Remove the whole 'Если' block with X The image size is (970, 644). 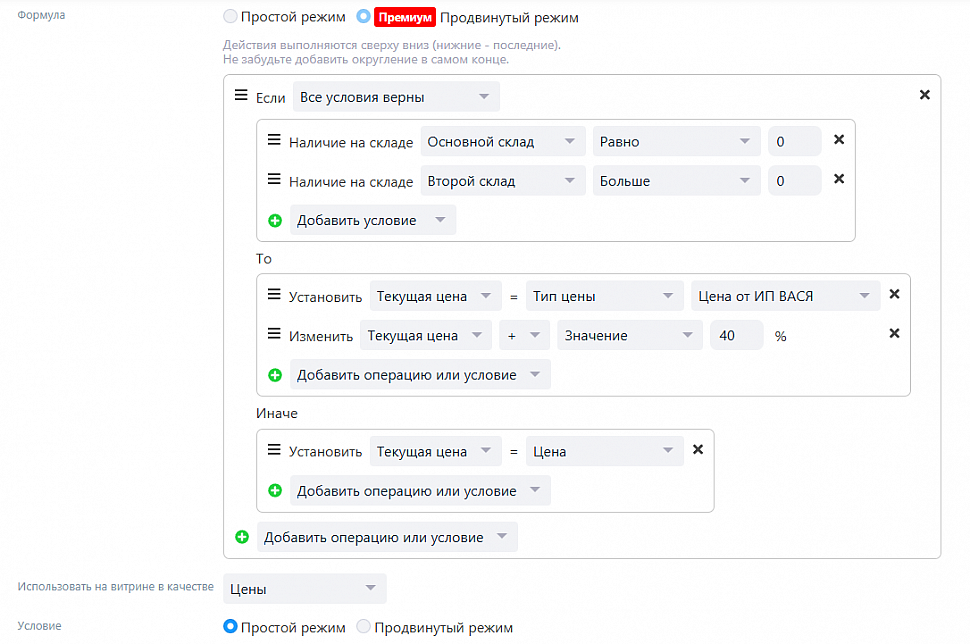coord(925,95)
